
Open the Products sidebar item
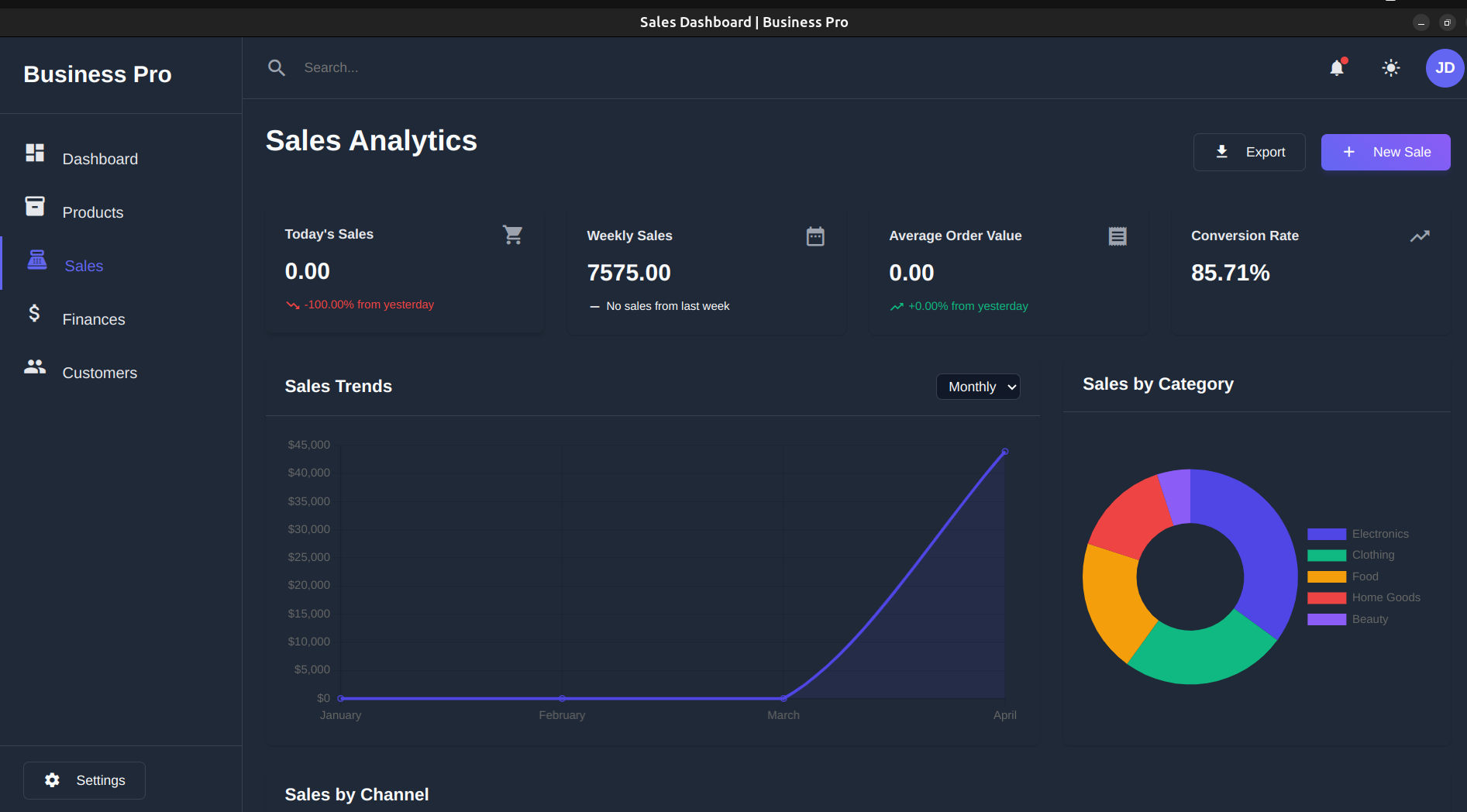click(92, 212)
